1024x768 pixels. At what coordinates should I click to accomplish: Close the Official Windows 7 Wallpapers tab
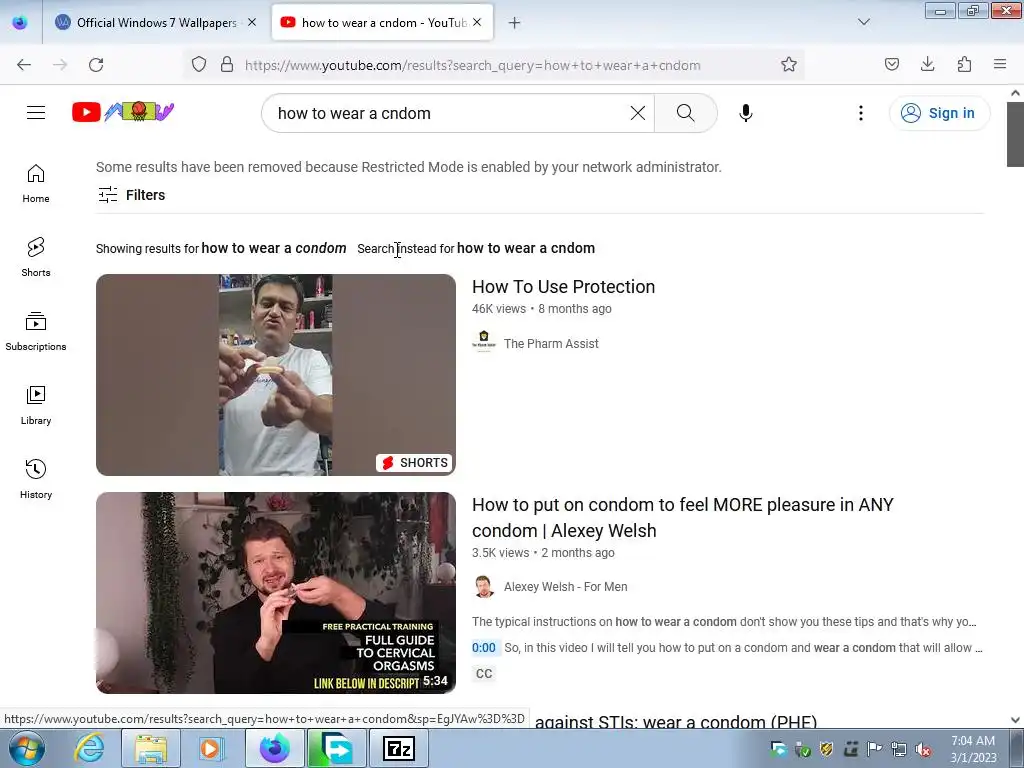[252, 23]
